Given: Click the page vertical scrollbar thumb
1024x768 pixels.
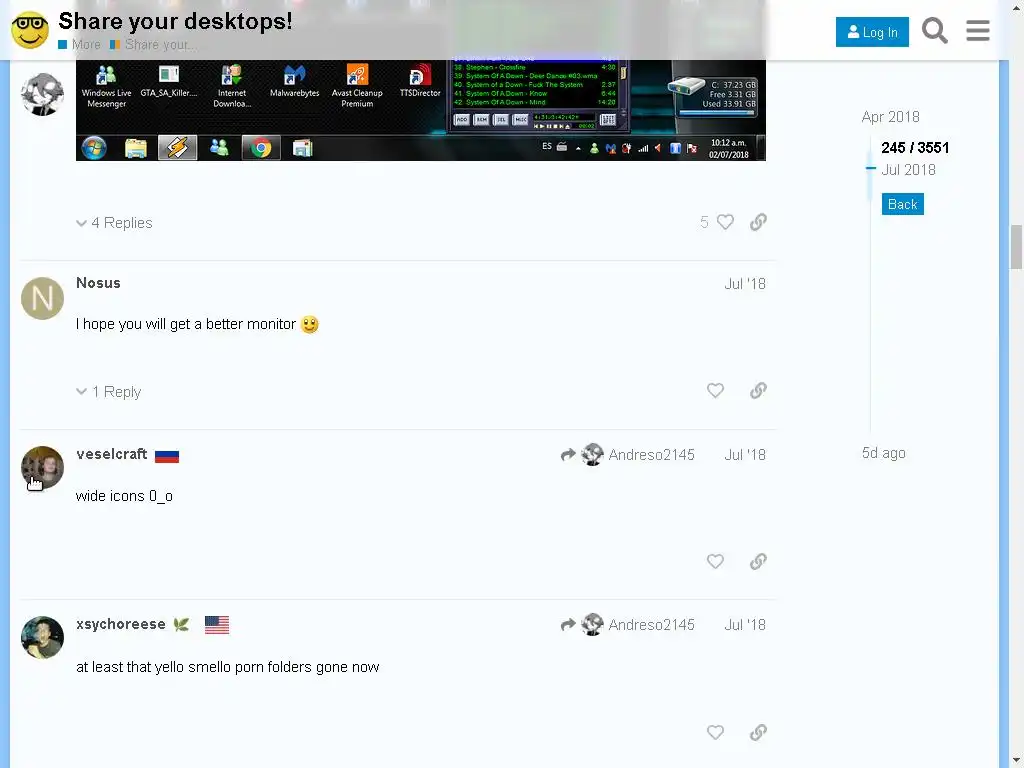Looking at the screenshot, I should point(1016,247).
